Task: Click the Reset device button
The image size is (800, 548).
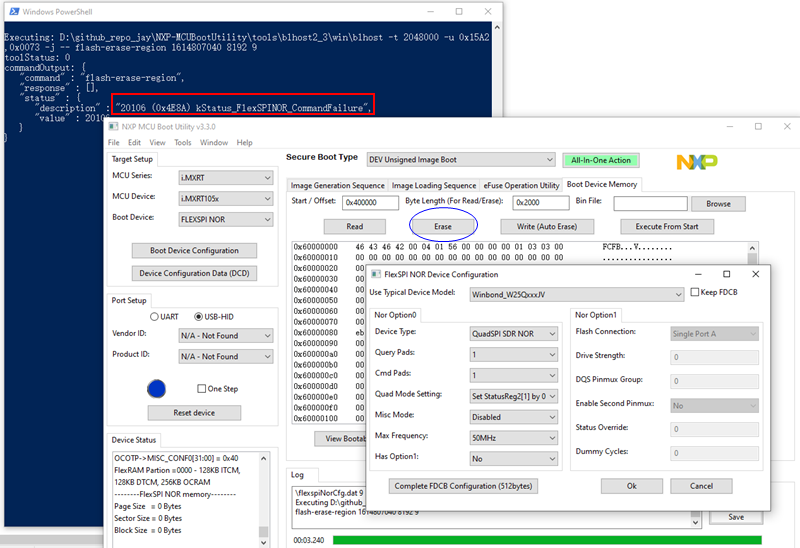Action: coord(194,413)
